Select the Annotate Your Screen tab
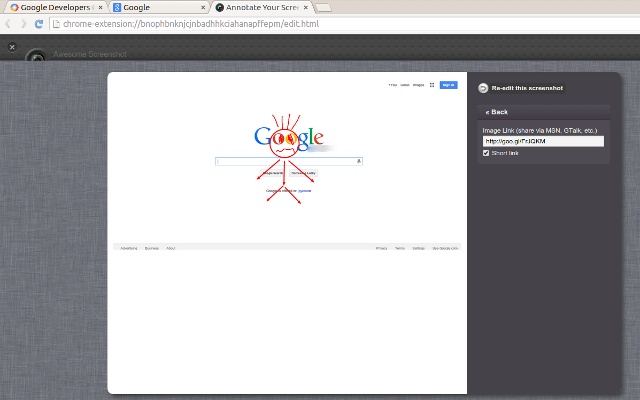640x400 pixels. point(262,7)
